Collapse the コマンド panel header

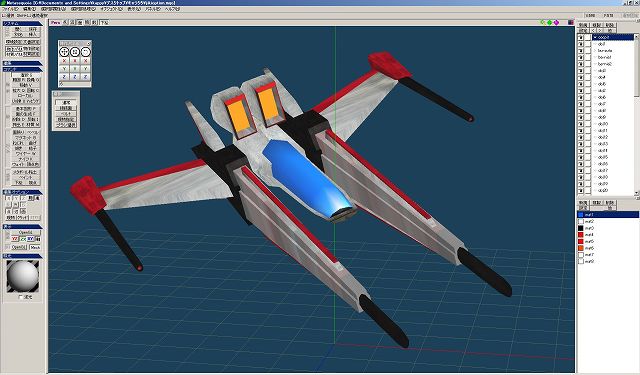22,70
